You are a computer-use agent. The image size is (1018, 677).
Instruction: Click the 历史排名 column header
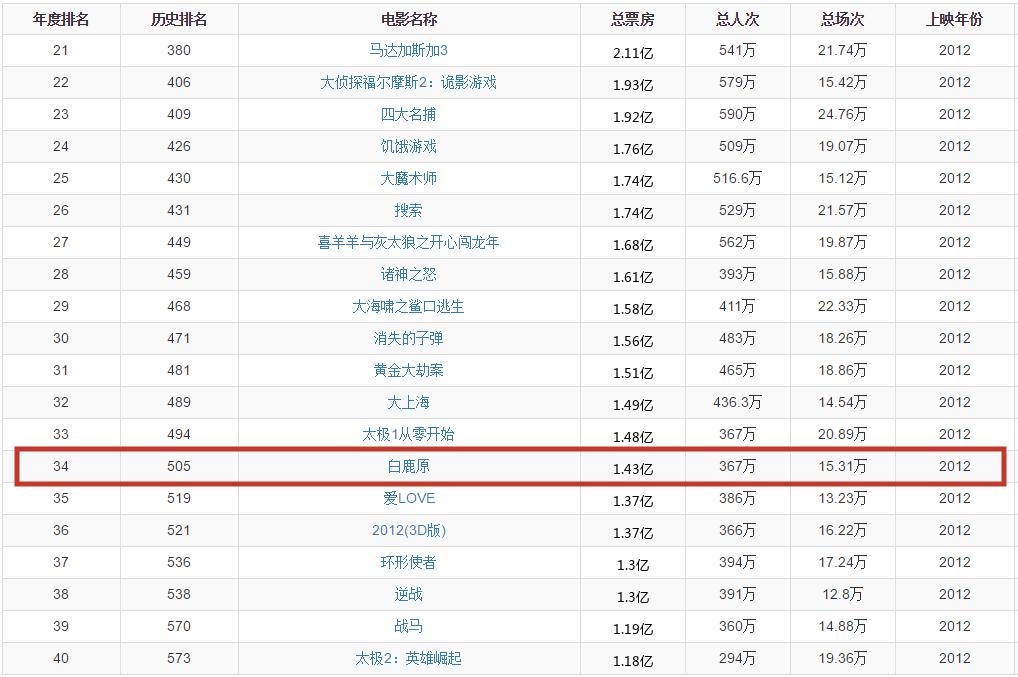(x=179, y=19)
